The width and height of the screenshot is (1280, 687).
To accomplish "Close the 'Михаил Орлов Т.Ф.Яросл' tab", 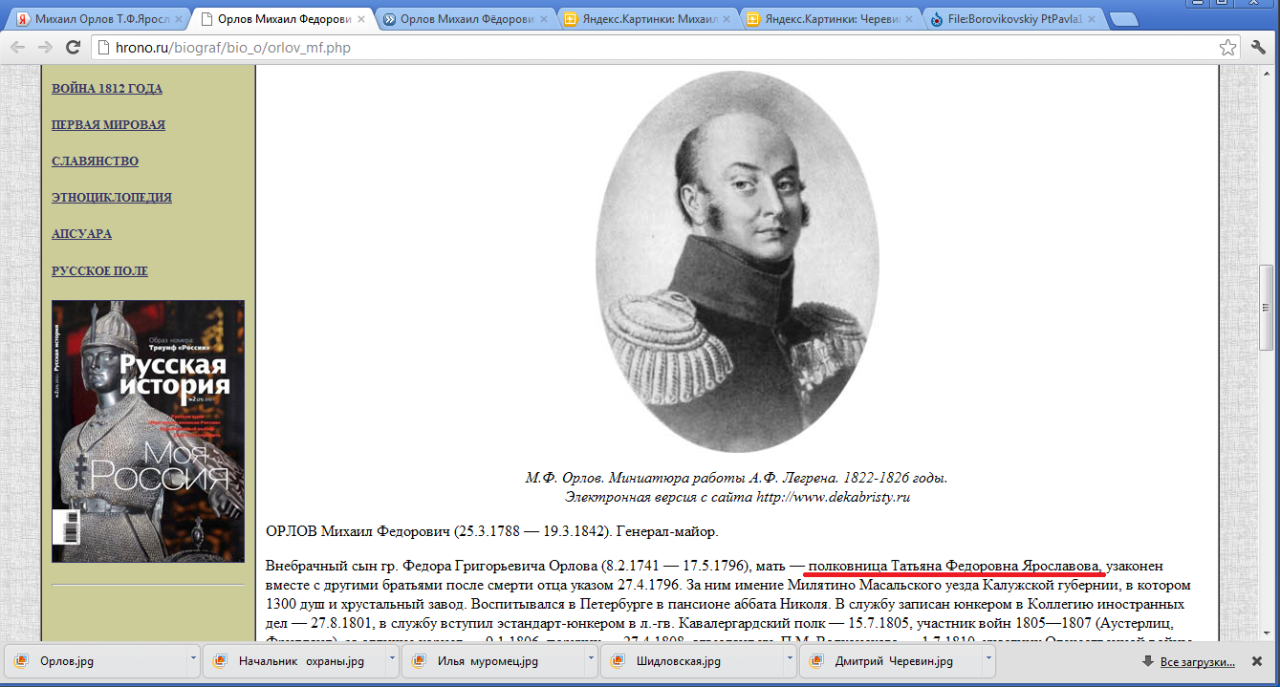I will pos(177,19).
